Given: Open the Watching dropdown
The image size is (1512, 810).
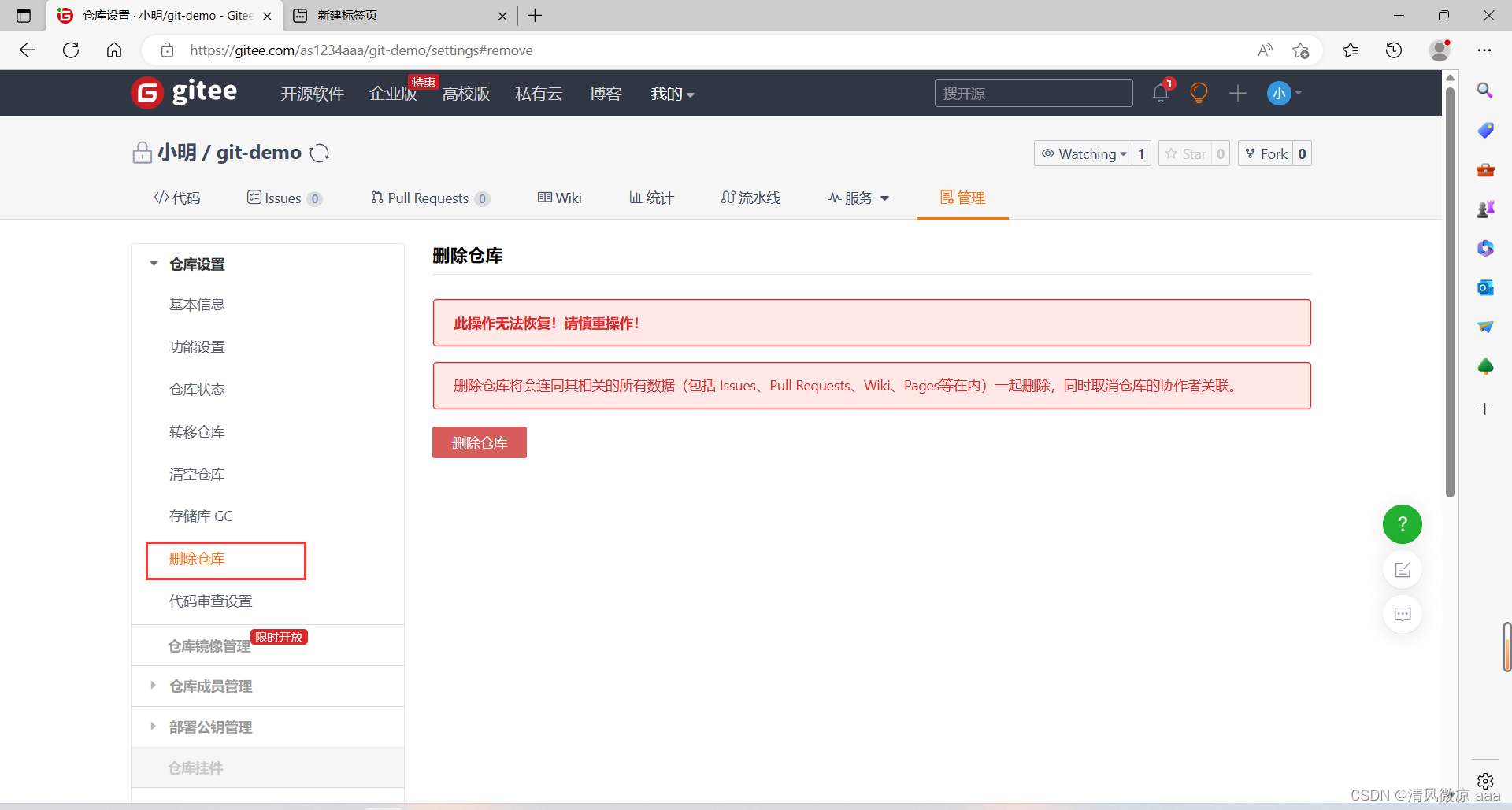Looking at the screenshot, I should coord(1083,153).
